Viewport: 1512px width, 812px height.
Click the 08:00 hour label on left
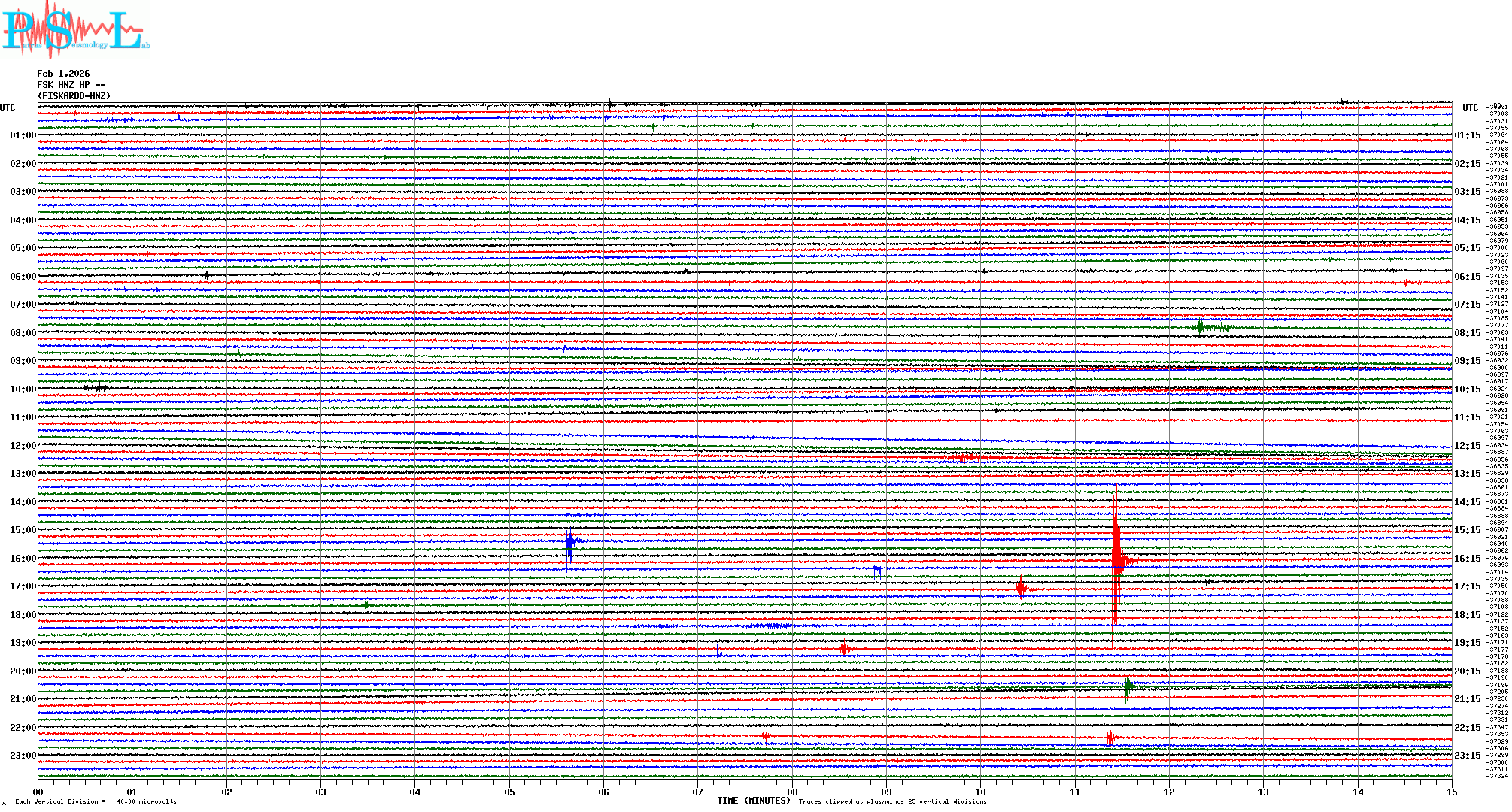(23, 333)
